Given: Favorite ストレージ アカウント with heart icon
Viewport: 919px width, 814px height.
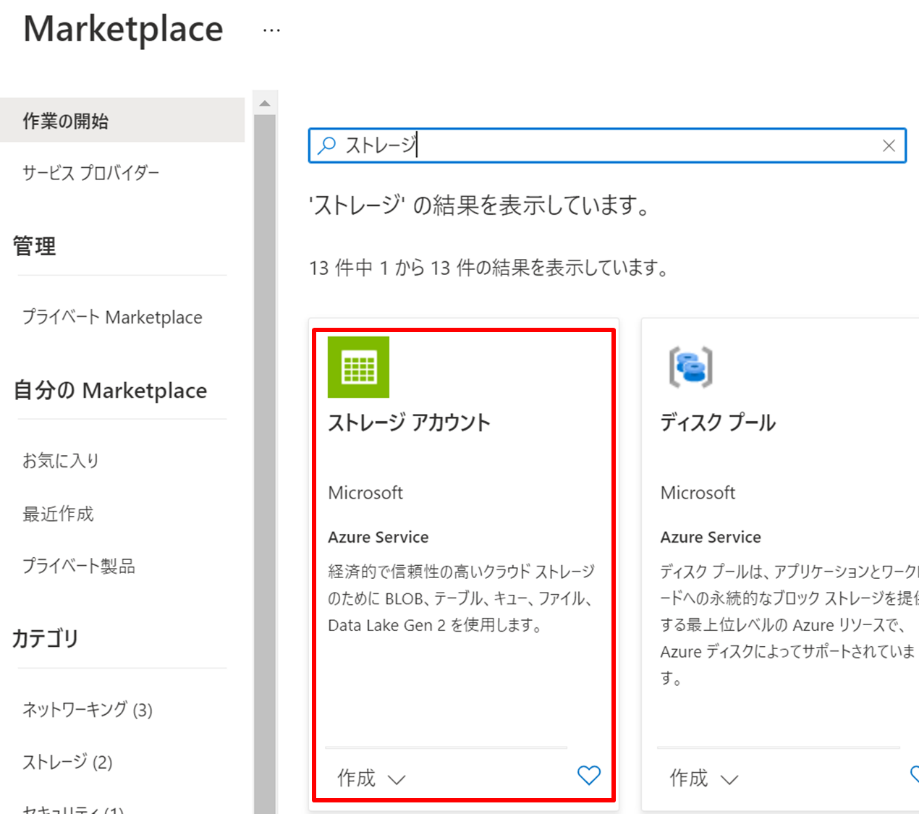Looking at the screenshot, I should pos(588,775).
